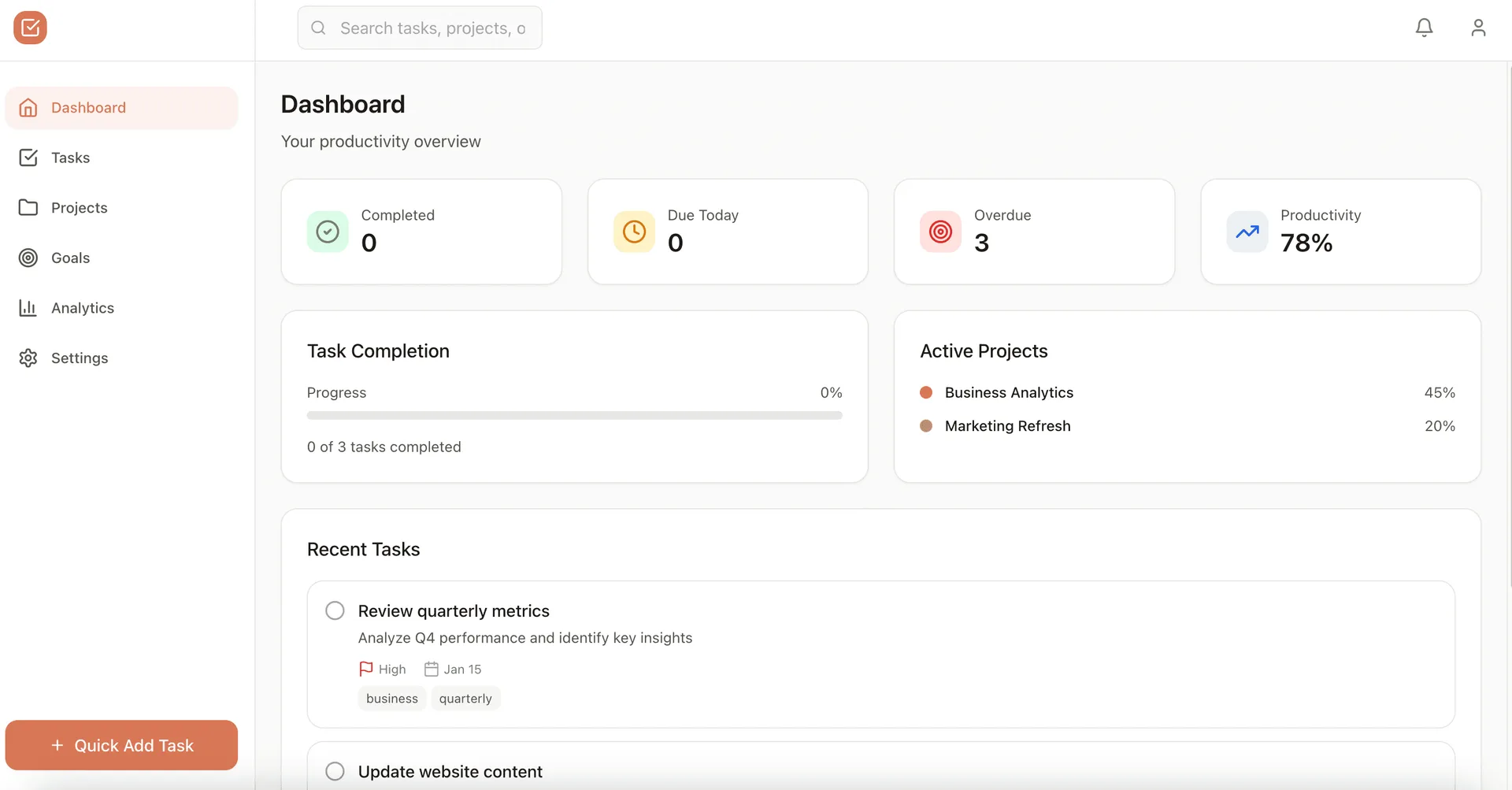Open Projects from the sidebar

click(121, 207)
